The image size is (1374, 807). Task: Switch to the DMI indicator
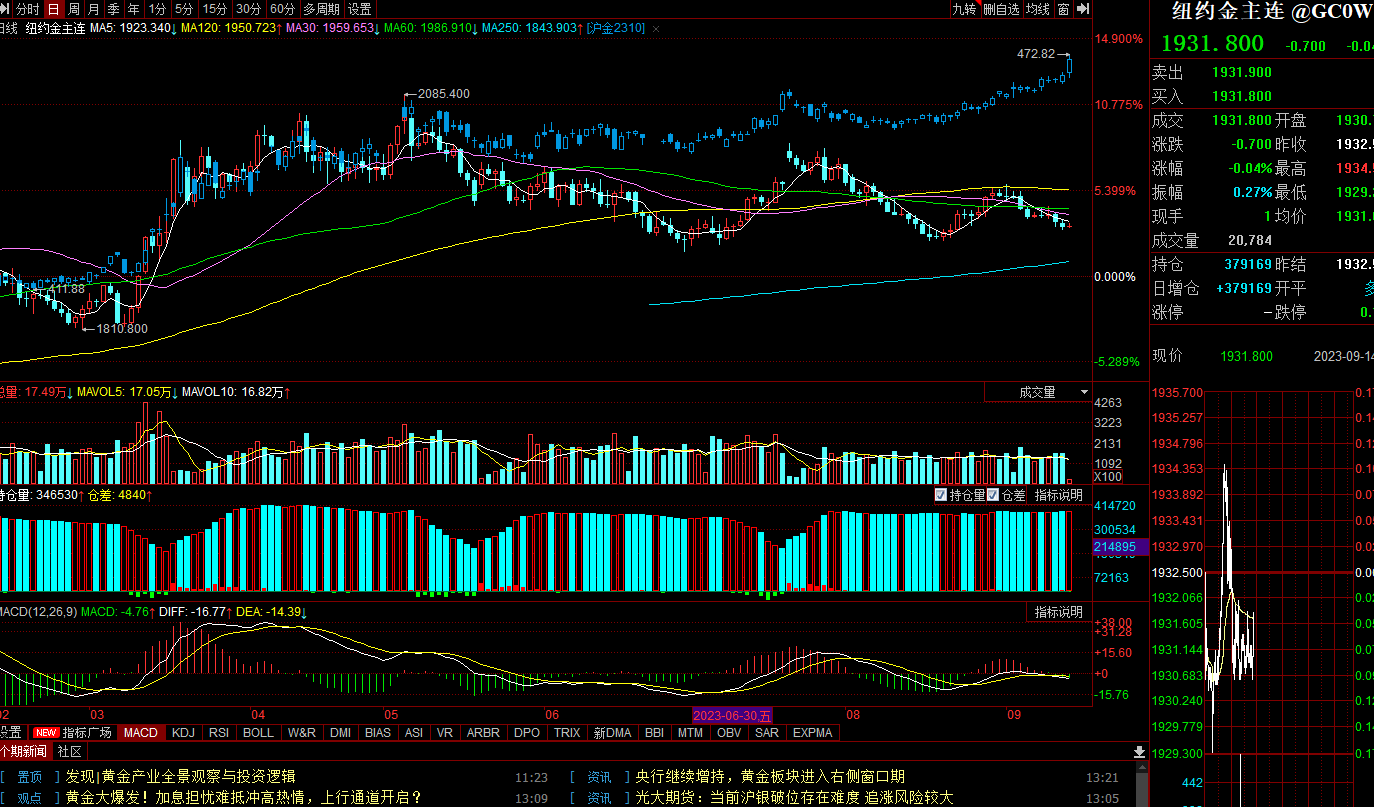click(341, 732)
